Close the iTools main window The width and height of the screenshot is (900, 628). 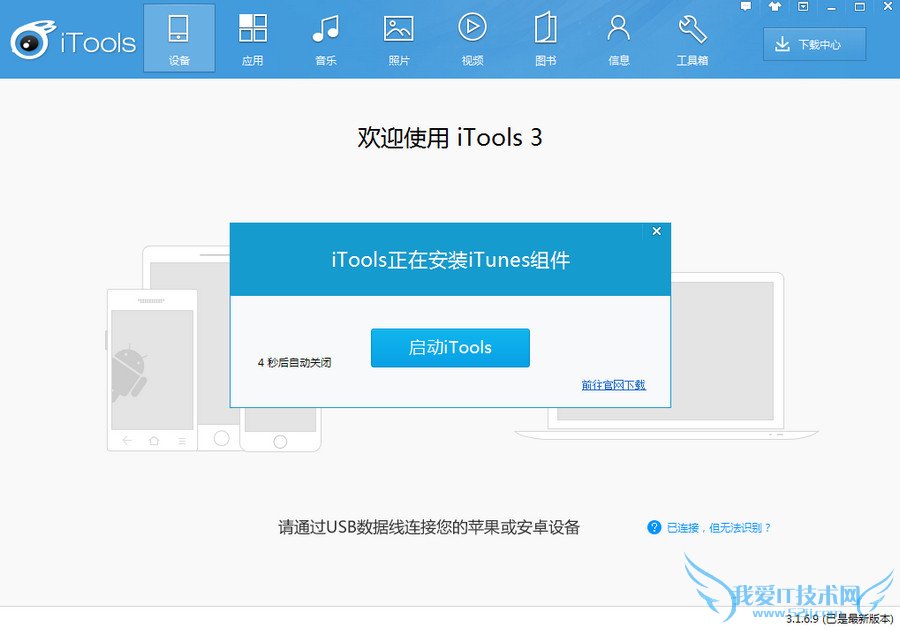(x=887, y=7)
